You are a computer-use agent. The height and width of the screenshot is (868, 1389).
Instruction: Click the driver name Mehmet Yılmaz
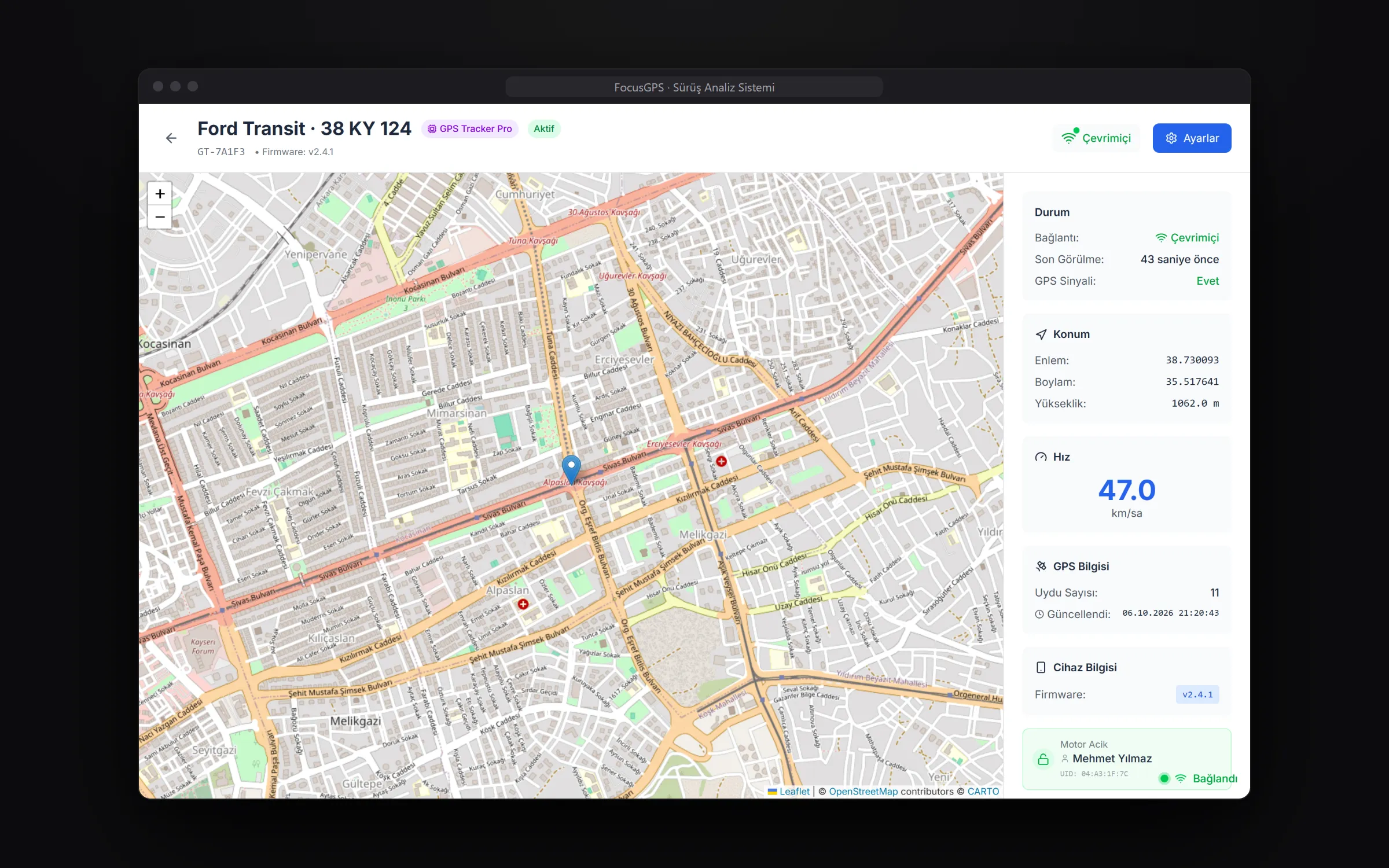click(1112, 759)
